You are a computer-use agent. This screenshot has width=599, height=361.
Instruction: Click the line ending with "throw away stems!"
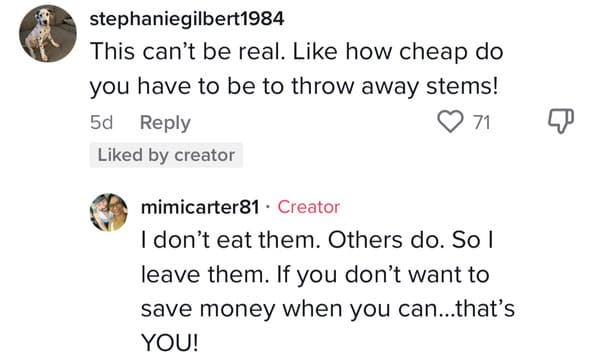tap(294, 86)
